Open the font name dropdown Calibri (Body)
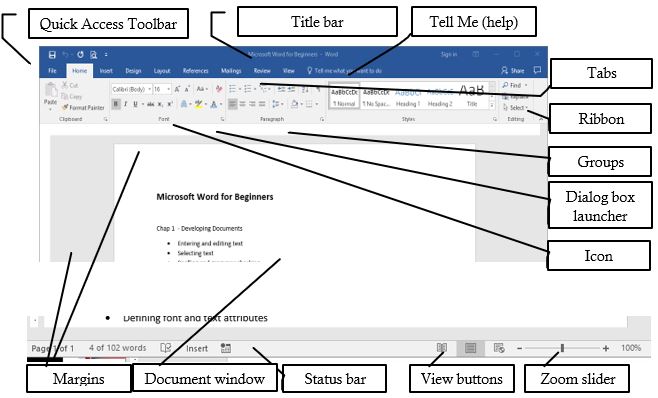Image resolution: width=658 pixels, height=398 pixels. pos(131,89)
